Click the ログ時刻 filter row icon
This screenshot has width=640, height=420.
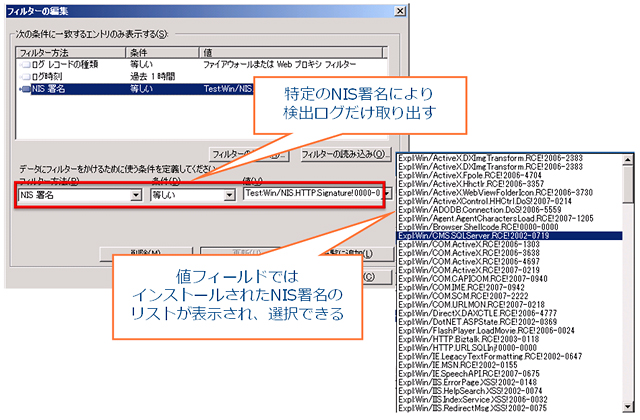pyautogui.click(x=24, y=77)
